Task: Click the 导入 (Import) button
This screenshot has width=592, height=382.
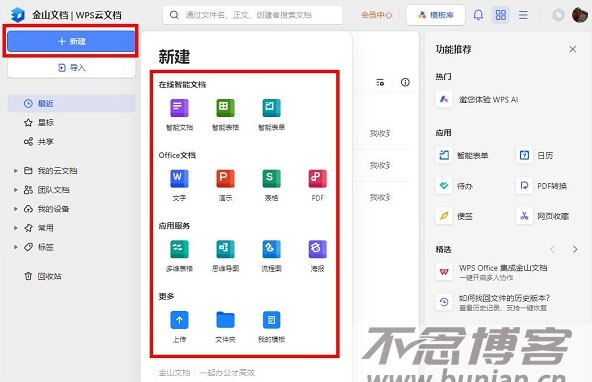Action: [72, 68]
